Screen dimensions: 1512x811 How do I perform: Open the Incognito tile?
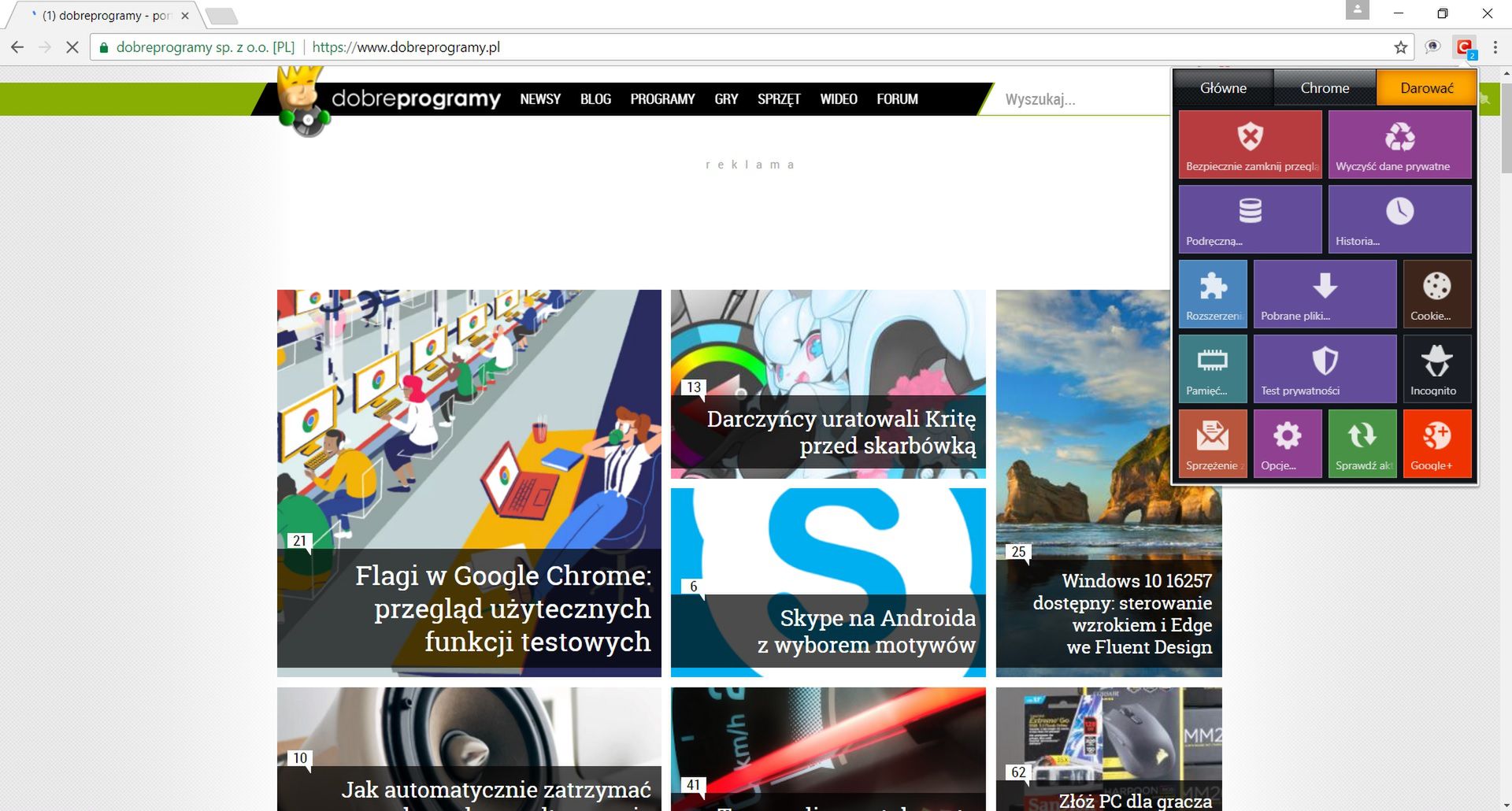[1437, 368]
